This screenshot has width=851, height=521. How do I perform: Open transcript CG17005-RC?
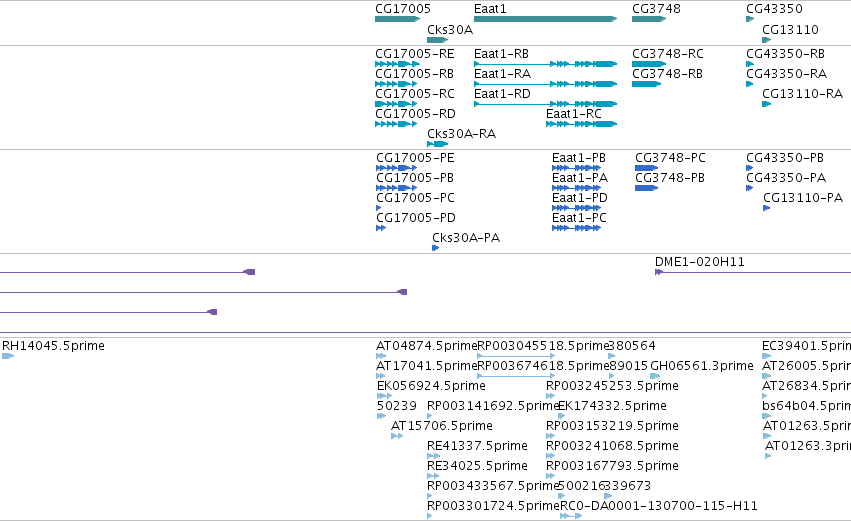[415, 94]
